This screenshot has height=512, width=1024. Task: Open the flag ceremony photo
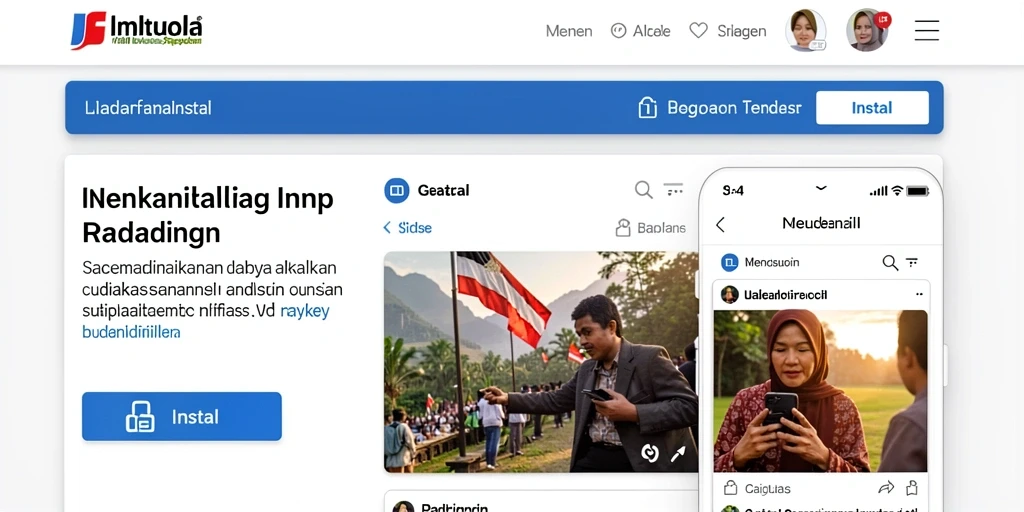[x=541, y=362]
